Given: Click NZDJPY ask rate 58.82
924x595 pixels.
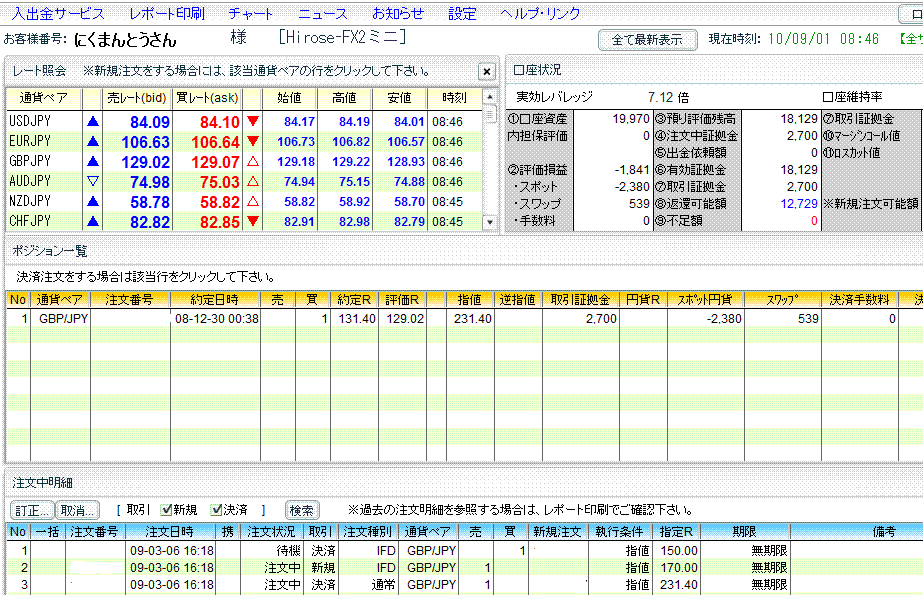Looking at the screenshot, I should click(x=220, y=202).
